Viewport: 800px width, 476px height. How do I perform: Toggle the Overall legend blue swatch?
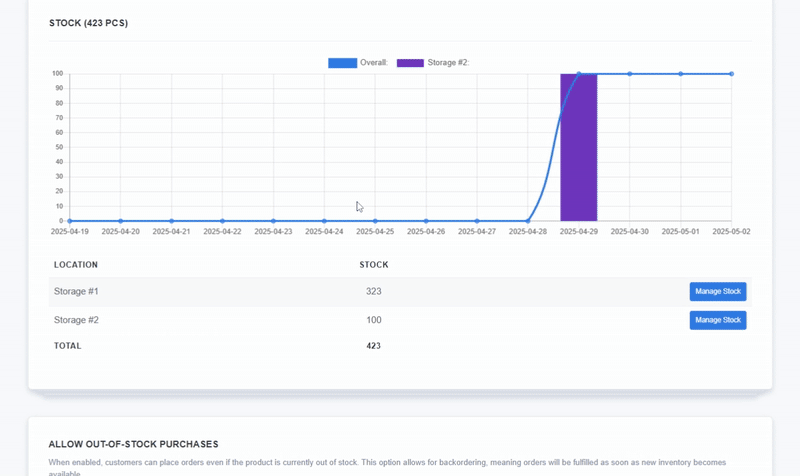coord(342,63)
